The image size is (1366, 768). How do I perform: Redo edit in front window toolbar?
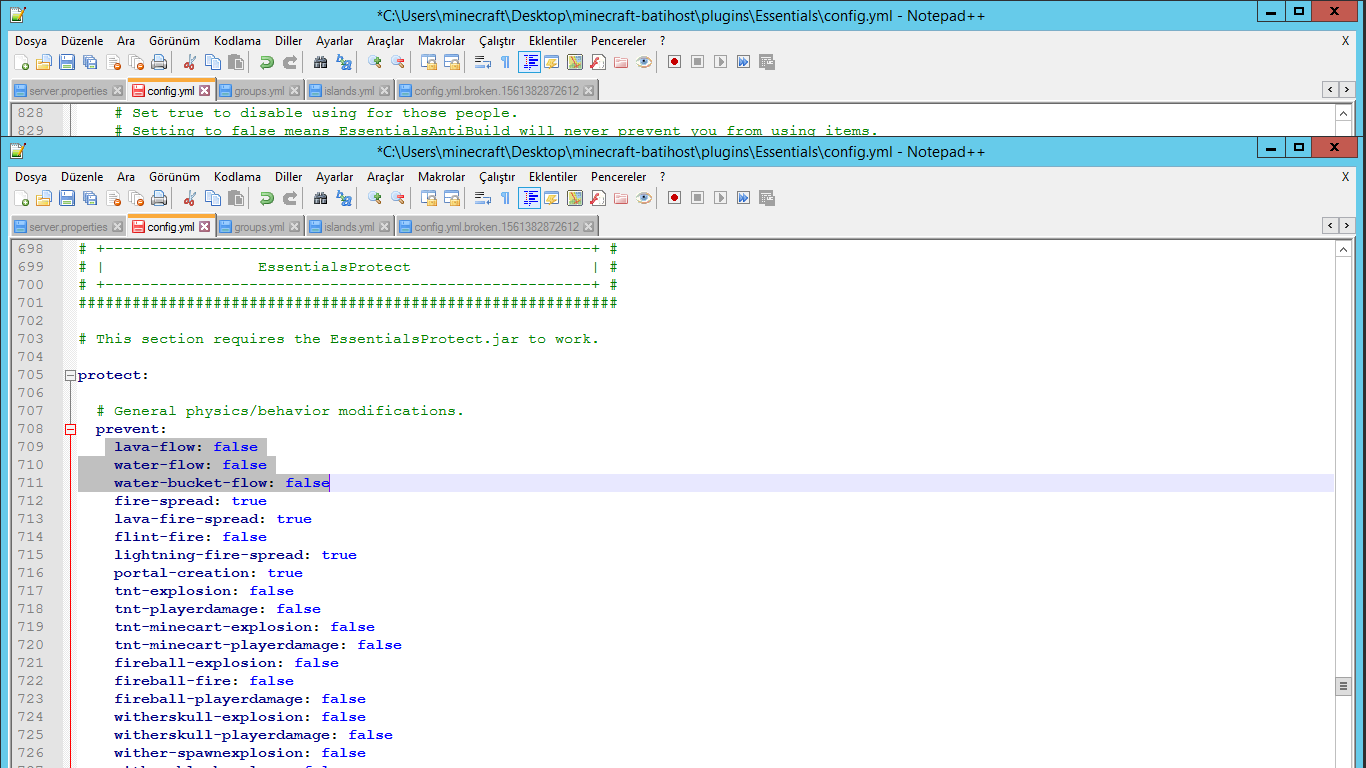click(289, 198)
